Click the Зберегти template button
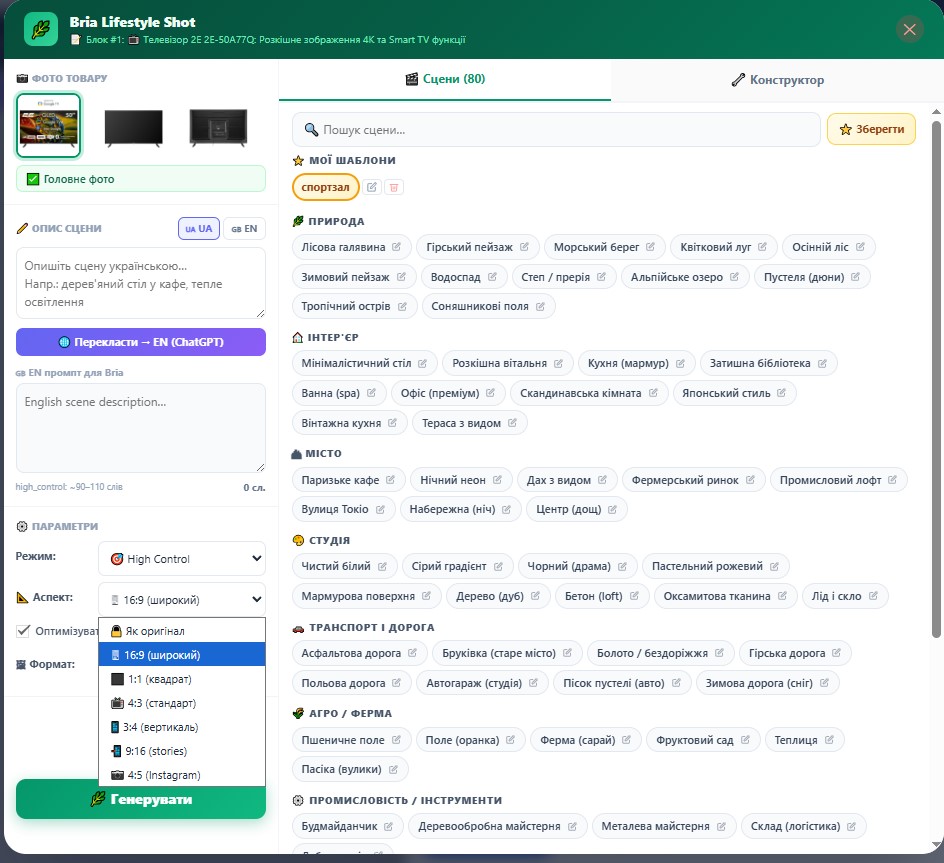This screenshot has width=944, height=863. pos(871,129)
